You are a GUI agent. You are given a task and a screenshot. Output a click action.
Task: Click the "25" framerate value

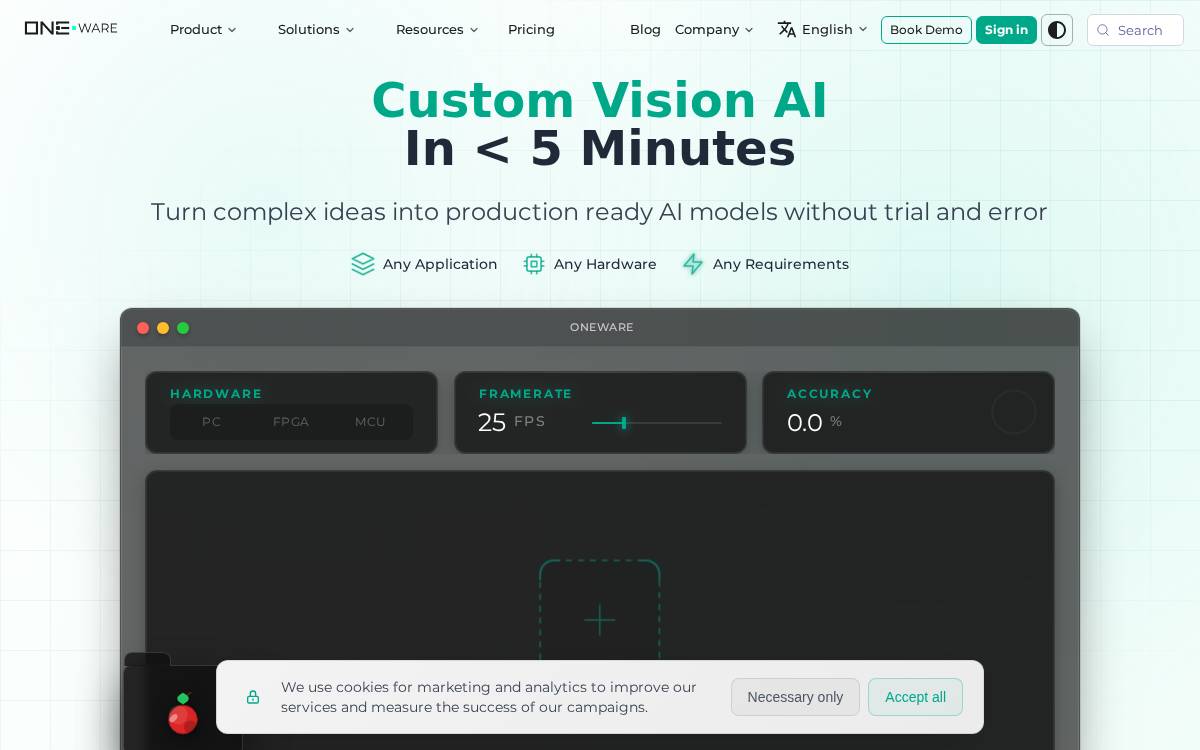tap(492, 422)
